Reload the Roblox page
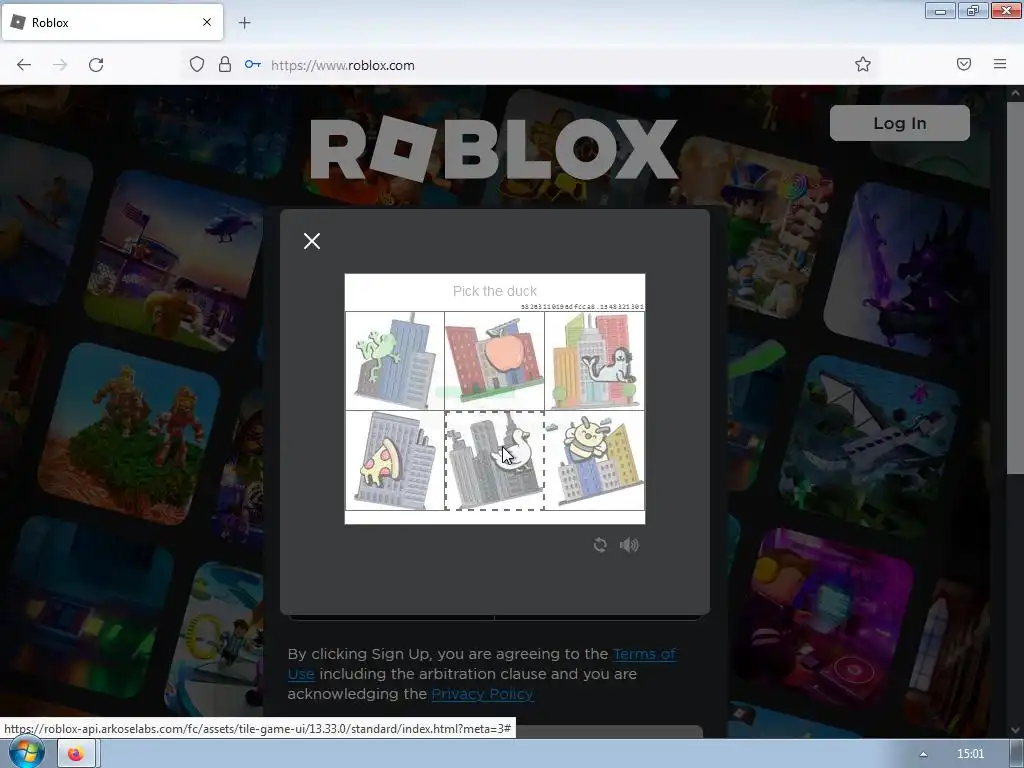The image size is (1024, 768). (x=96, y=65)
